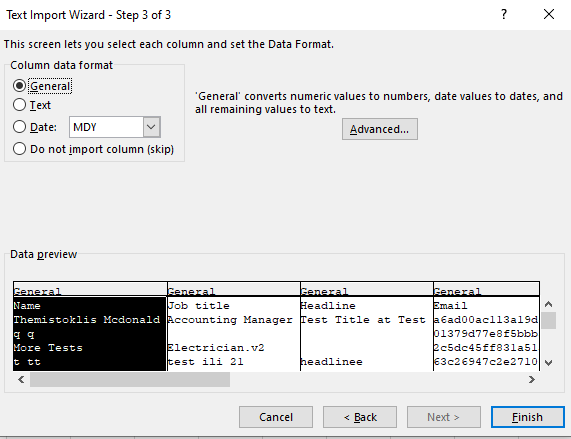Click preview scroll down arrow

548,363
